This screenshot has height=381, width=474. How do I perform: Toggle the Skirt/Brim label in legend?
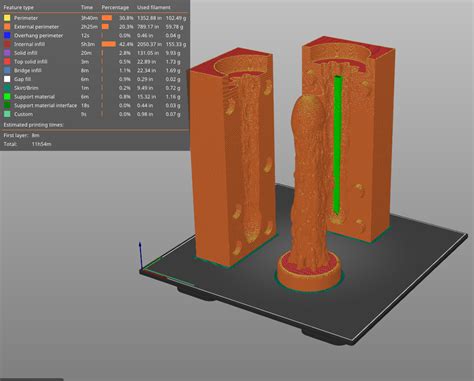coord(26,88)
